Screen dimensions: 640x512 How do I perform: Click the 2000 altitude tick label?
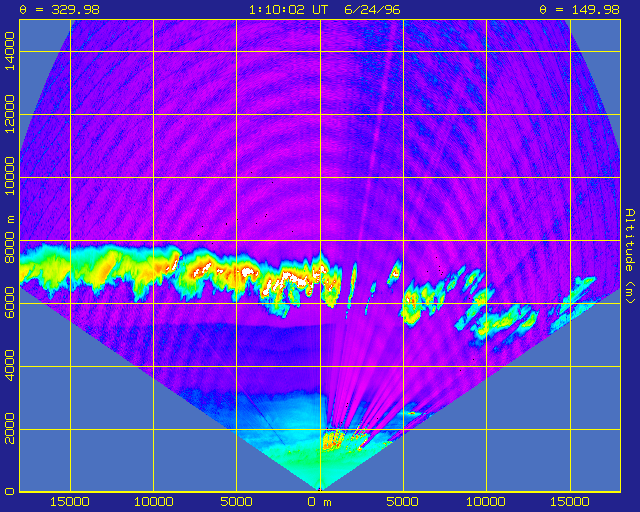tap(9, 428)
